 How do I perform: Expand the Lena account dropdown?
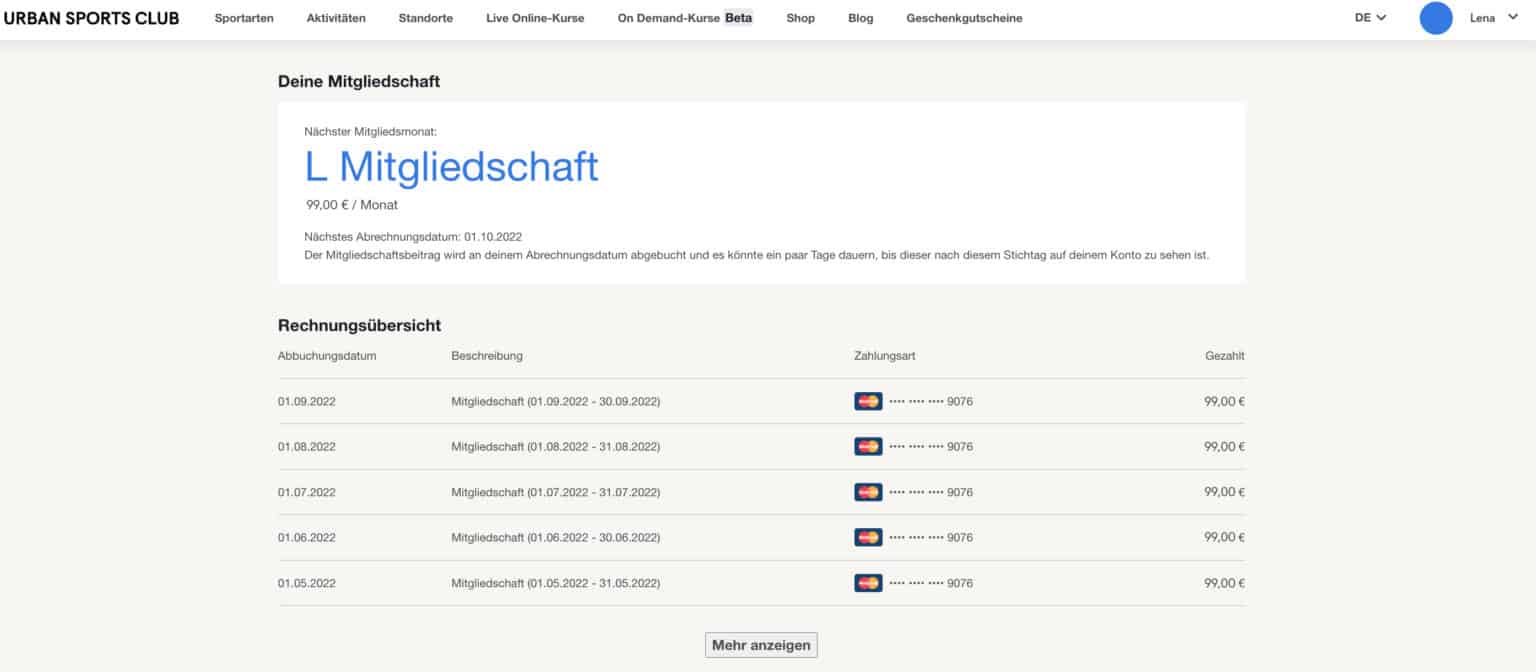click(1494, 18)
